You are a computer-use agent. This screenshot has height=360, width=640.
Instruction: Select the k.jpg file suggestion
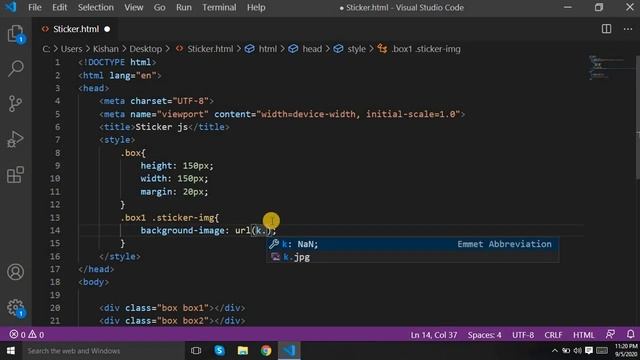pyautogui.click(x=413, y=257)
